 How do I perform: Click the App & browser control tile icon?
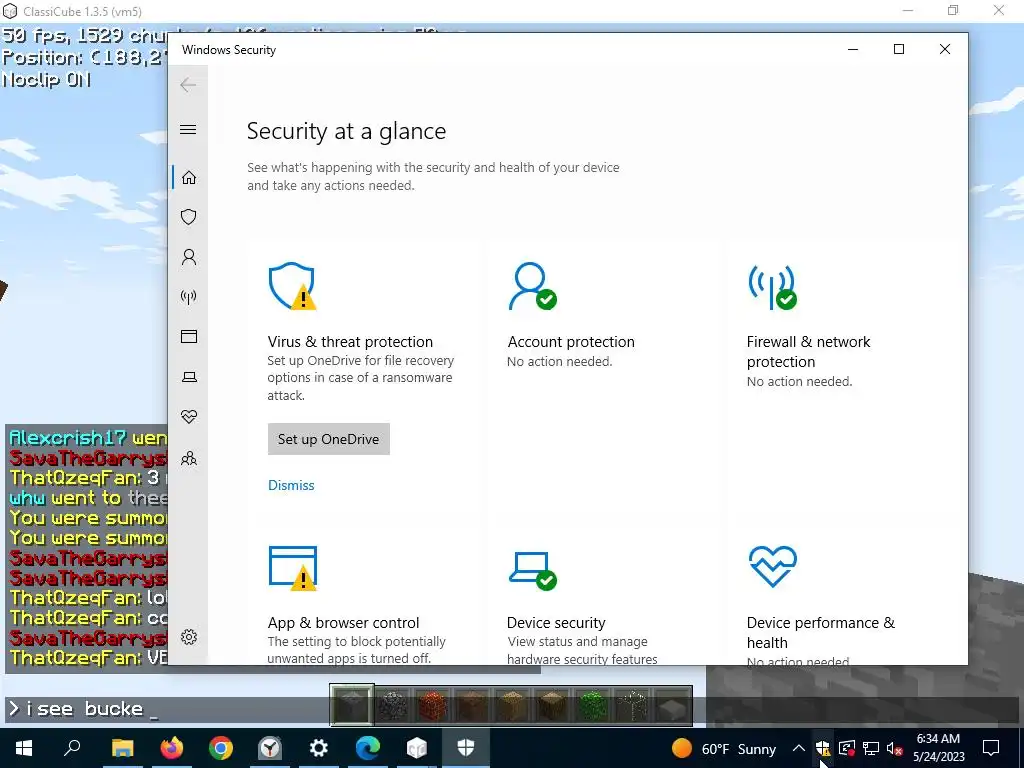tap(293, 568)
